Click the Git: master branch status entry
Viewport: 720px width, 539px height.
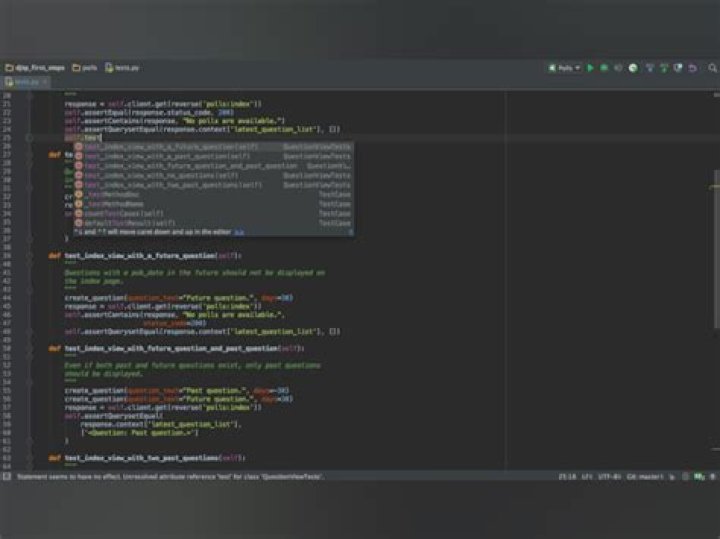[645, 477]
